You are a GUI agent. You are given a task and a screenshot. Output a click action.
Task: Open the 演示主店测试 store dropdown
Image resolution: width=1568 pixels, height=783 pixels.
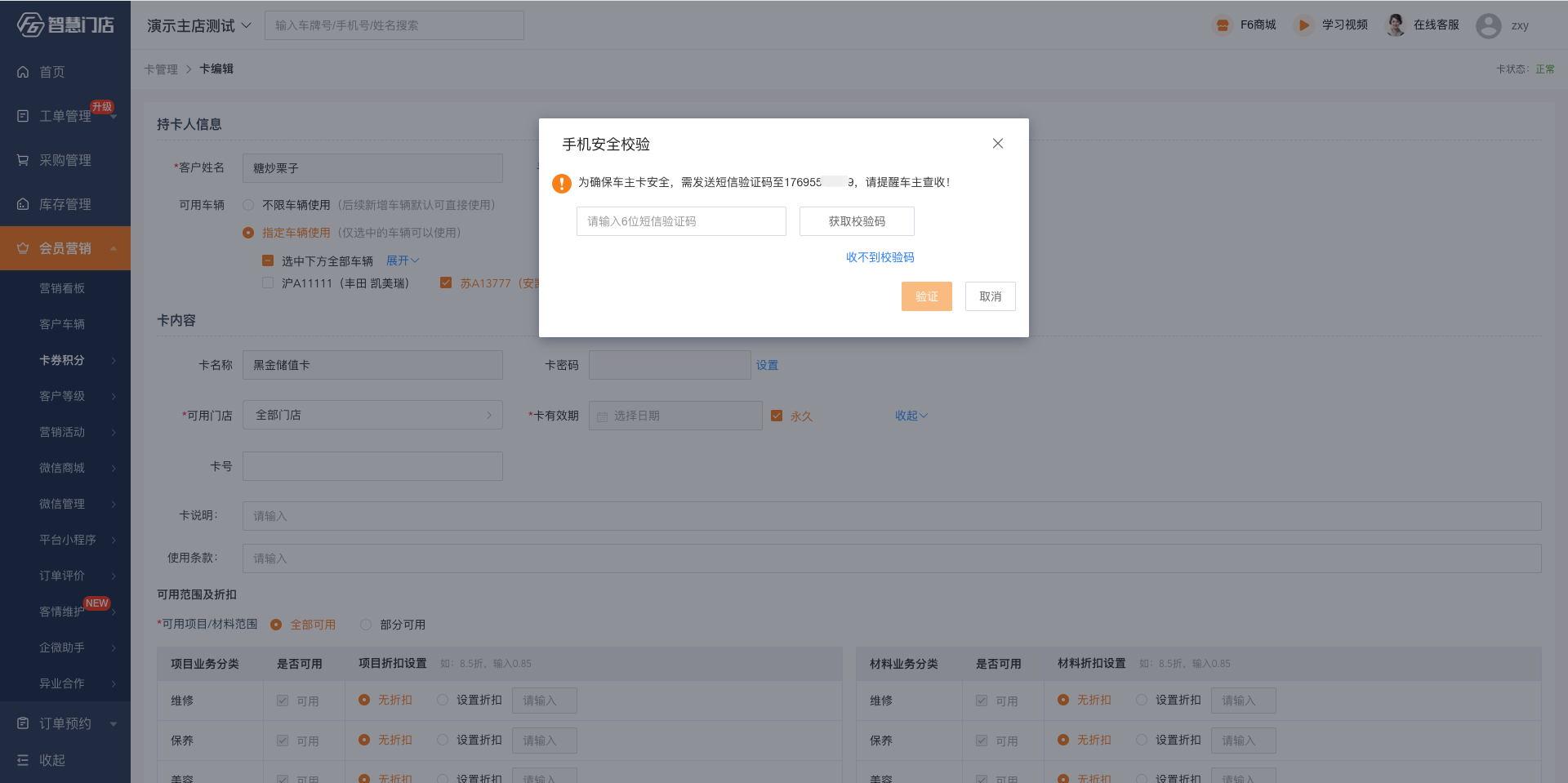click(x=199, y=26)
